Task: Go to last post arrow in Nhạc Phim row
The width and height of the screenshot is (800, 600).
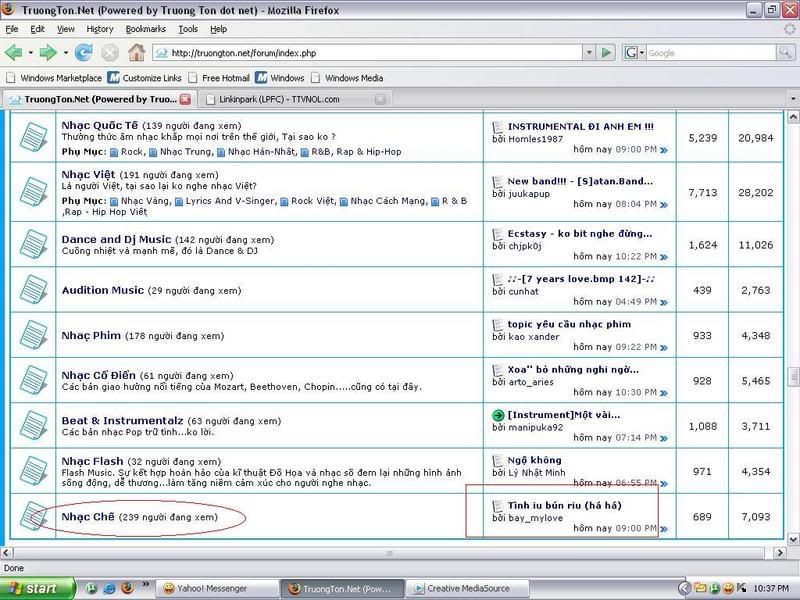Action: click(664, 348)
